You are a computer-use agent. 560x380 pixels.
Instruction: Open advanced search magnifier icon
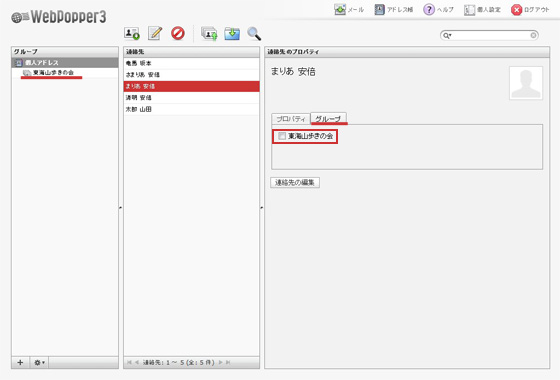(254, 34)
